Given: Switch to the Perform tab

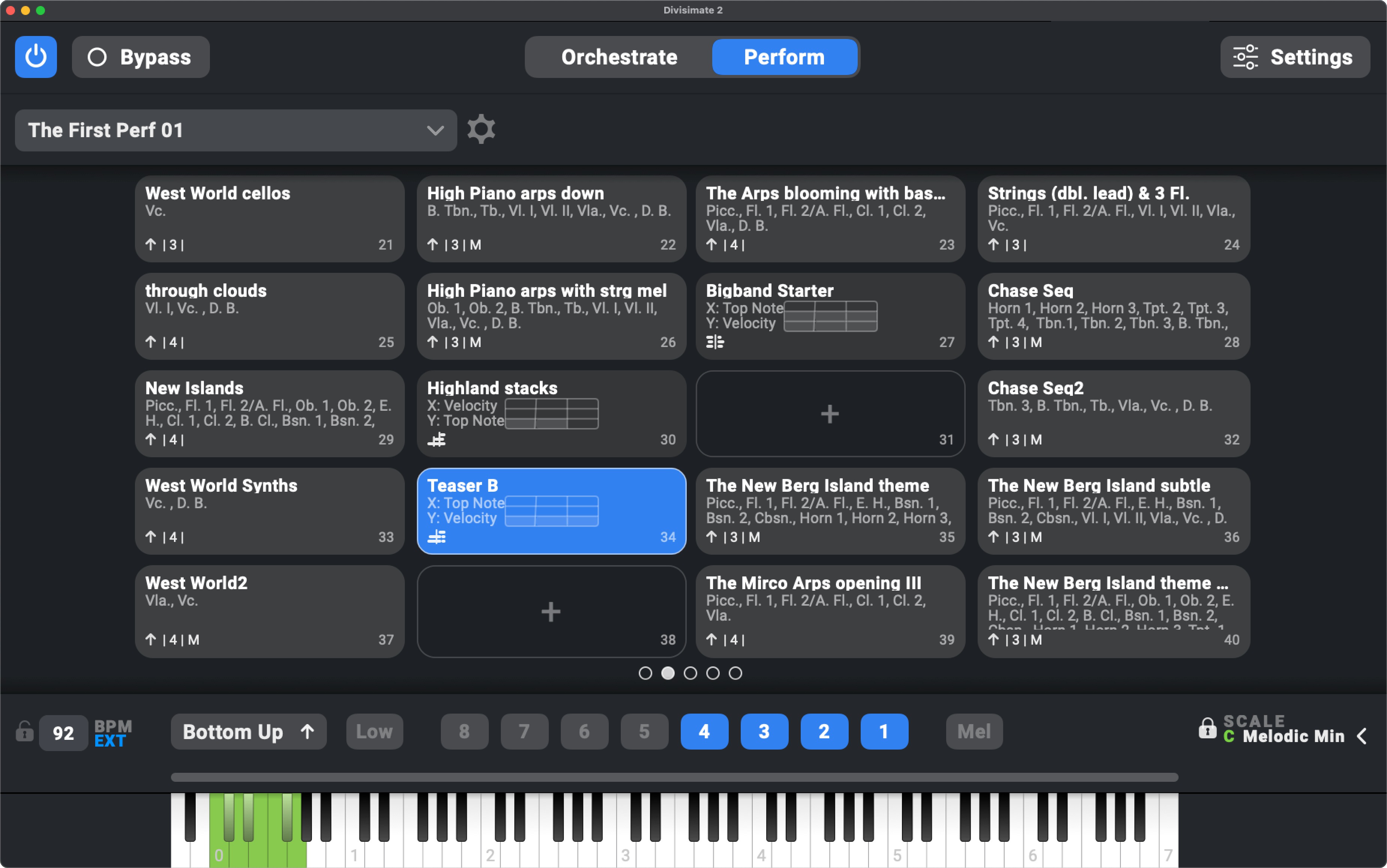Looking at the screenshot, I should tap(784, 57).
